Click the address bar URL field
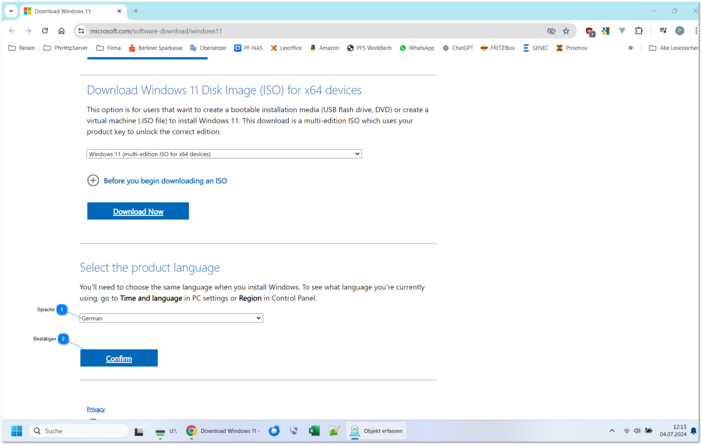702x445 pixels. coord(300,31)
